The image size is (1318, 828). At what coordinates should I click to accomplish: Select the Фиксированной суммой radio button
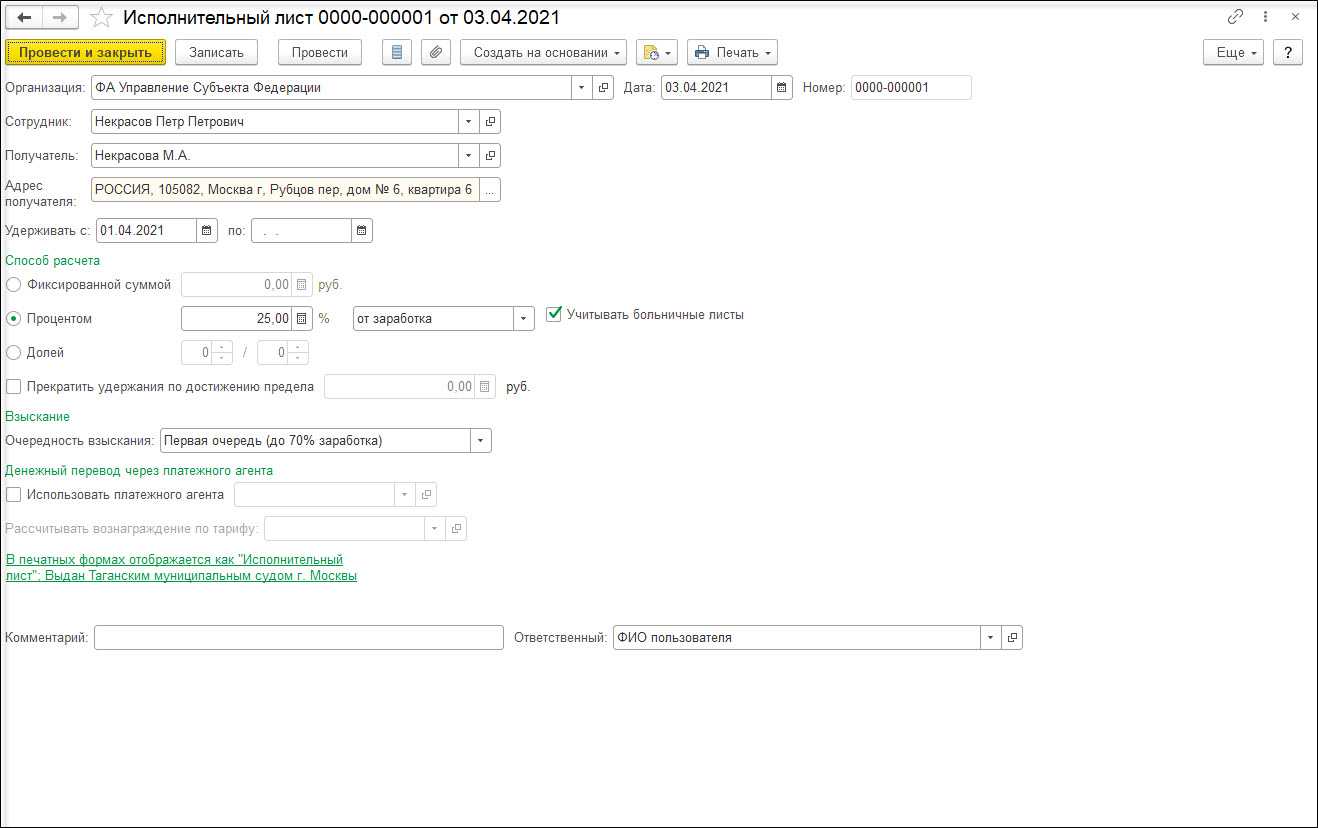[x=14, y=284]
